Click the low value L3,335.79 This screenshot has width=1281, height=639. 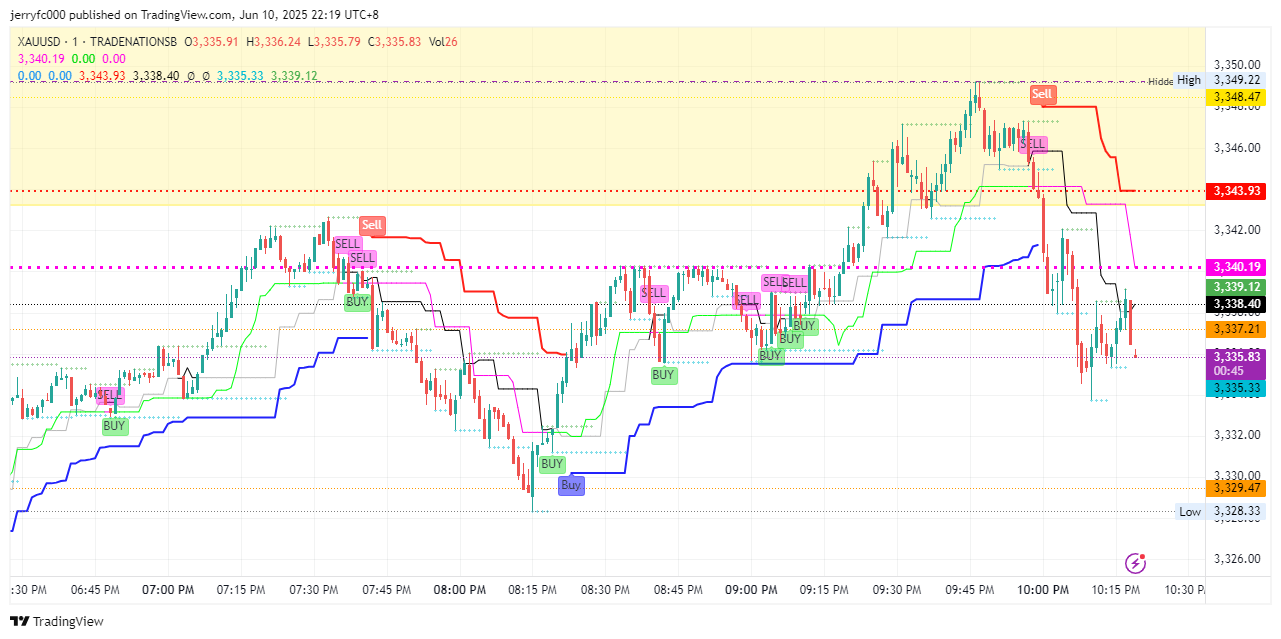[334, 42]
